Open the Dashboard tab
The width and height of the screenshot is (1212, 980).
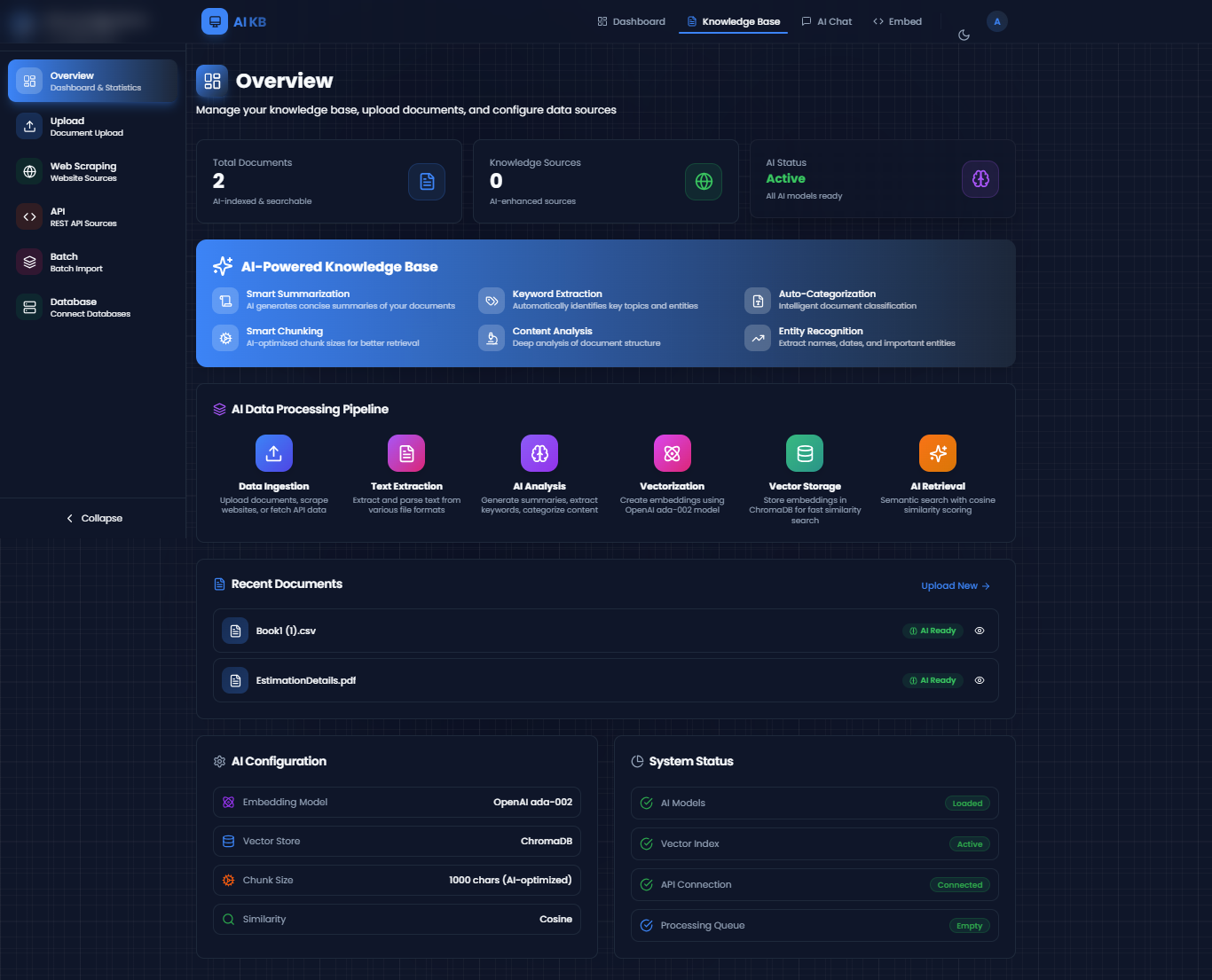tap(632, 21)
